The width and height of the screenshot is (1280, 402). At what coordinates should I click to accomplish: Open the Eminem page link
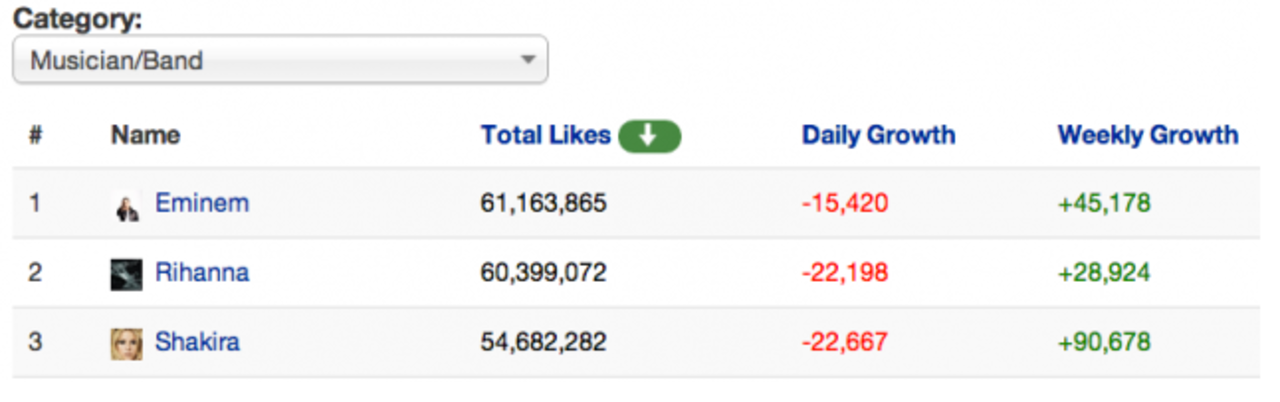pos(201,204)
